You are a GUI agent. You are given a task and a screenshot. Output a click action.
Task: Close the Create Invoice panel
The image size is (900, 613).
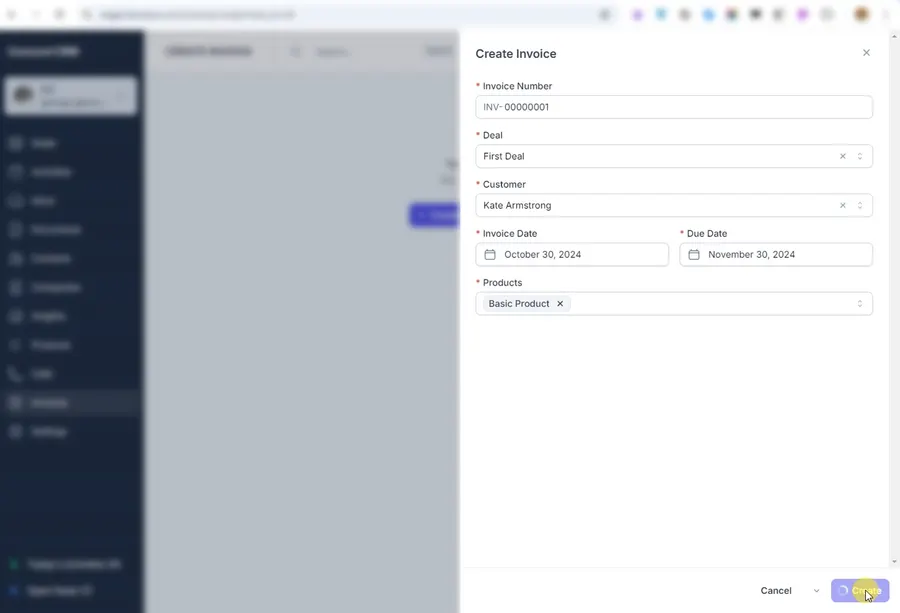point(866,53)
